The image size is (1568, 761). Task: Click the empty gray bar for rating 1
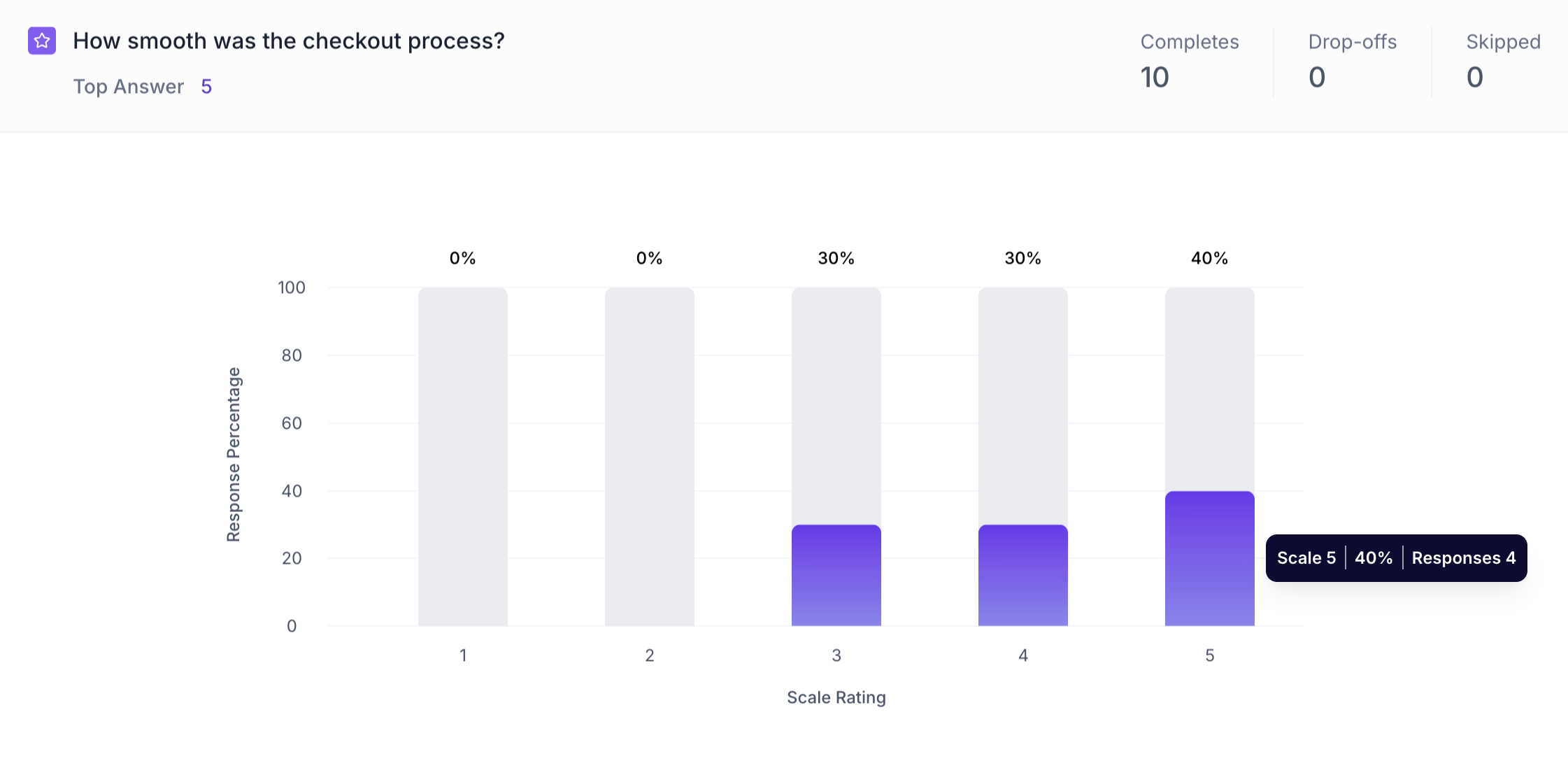(462, 456)
